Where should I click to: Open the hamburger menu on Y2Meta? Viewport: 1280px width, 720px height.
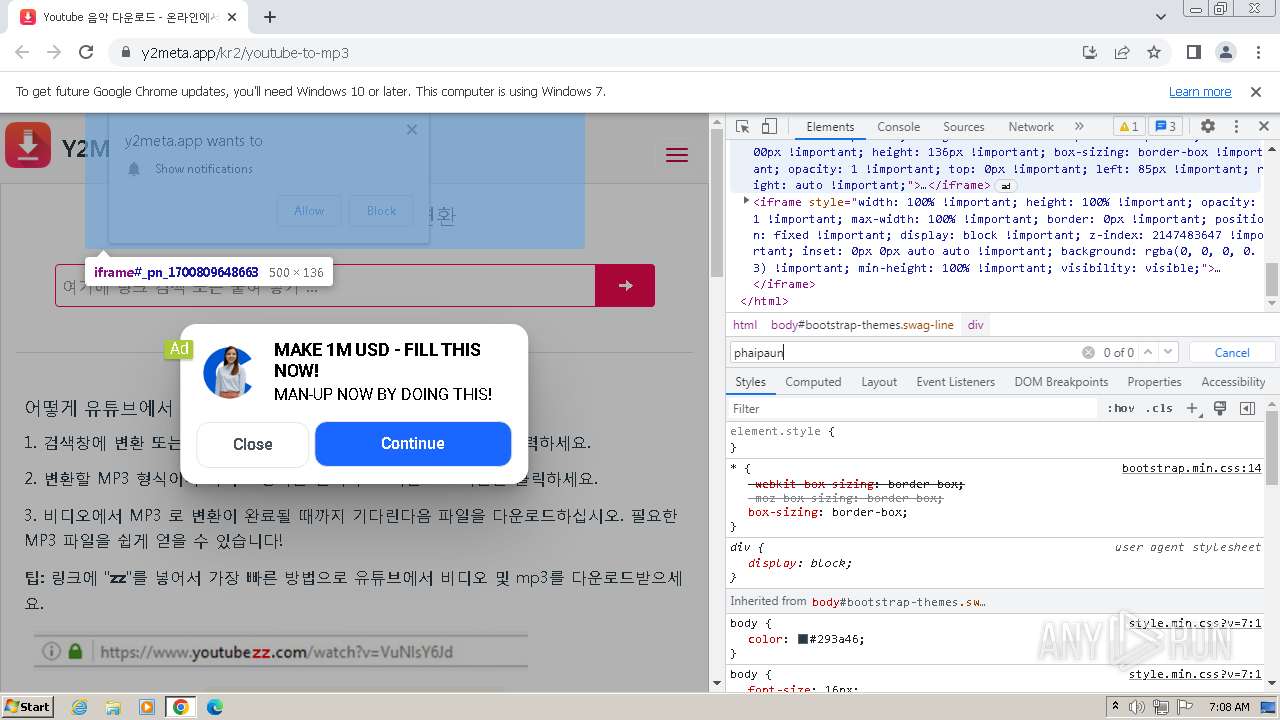[x=677, y=155]
